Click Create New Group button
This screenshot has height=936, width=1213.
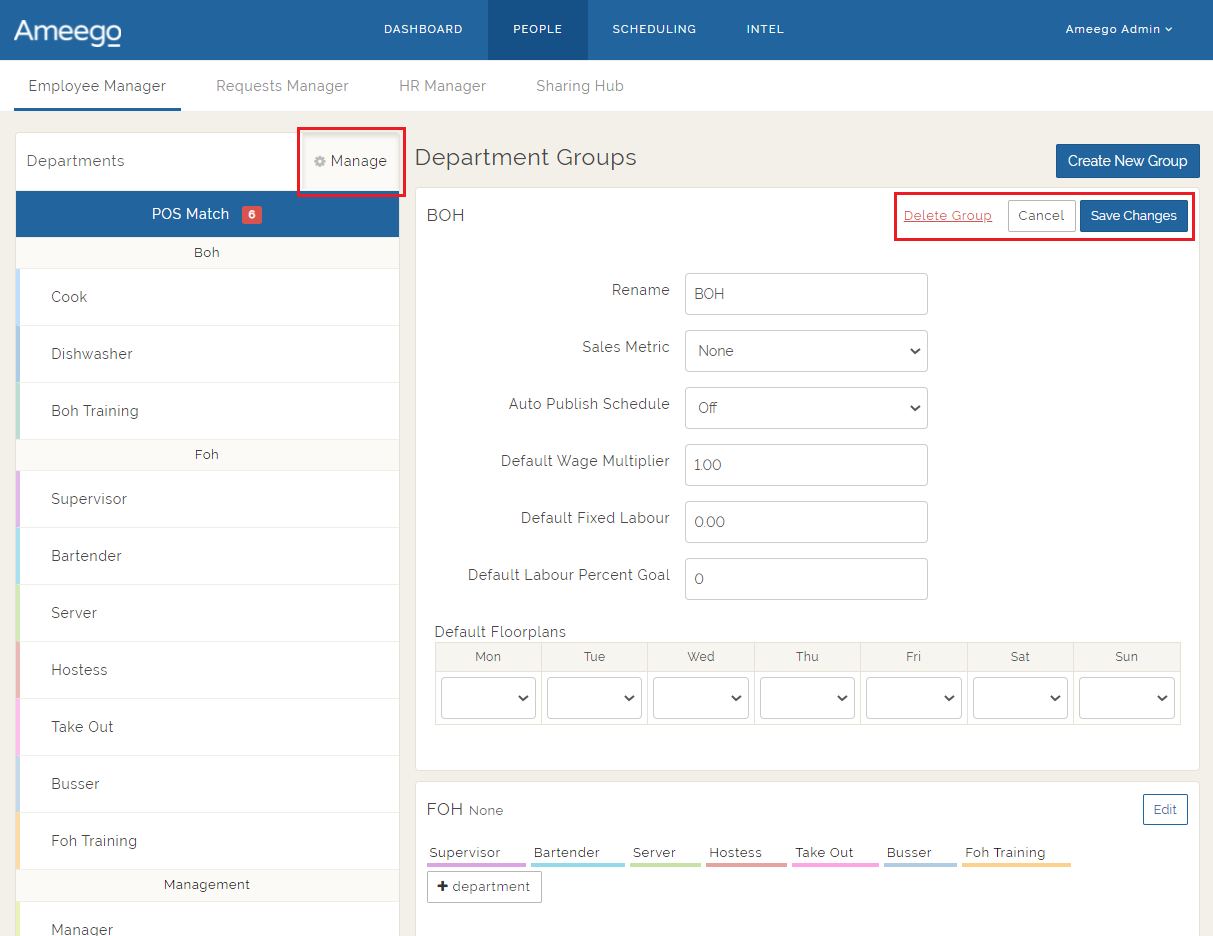(1127, 161)
